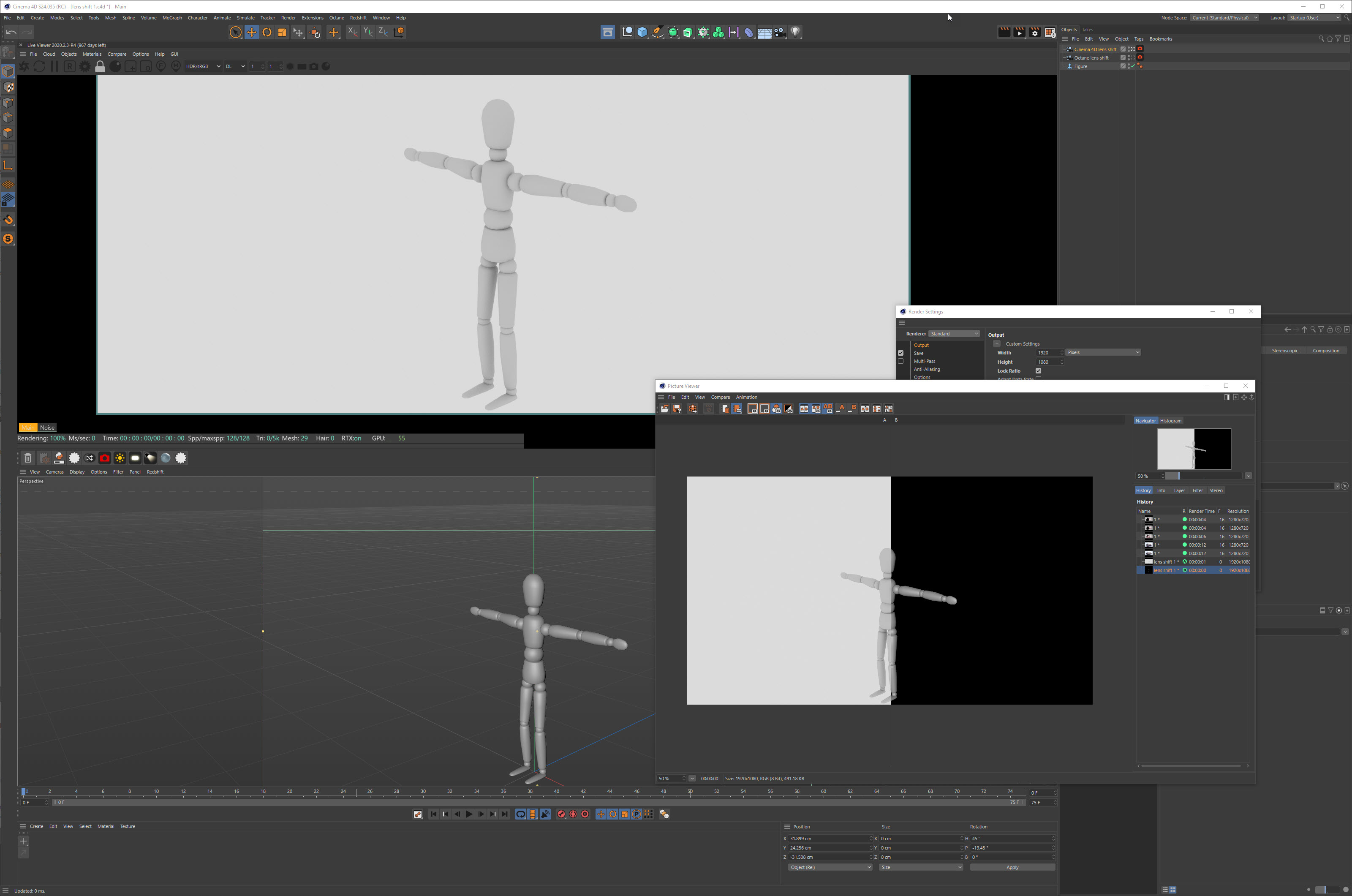Open the MoGraph menu

[x=172, y=18]
